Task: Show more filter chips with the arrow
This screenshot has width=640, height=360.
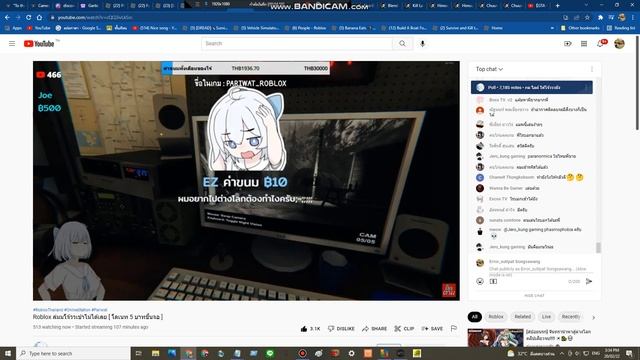Action: coord(593,317)
